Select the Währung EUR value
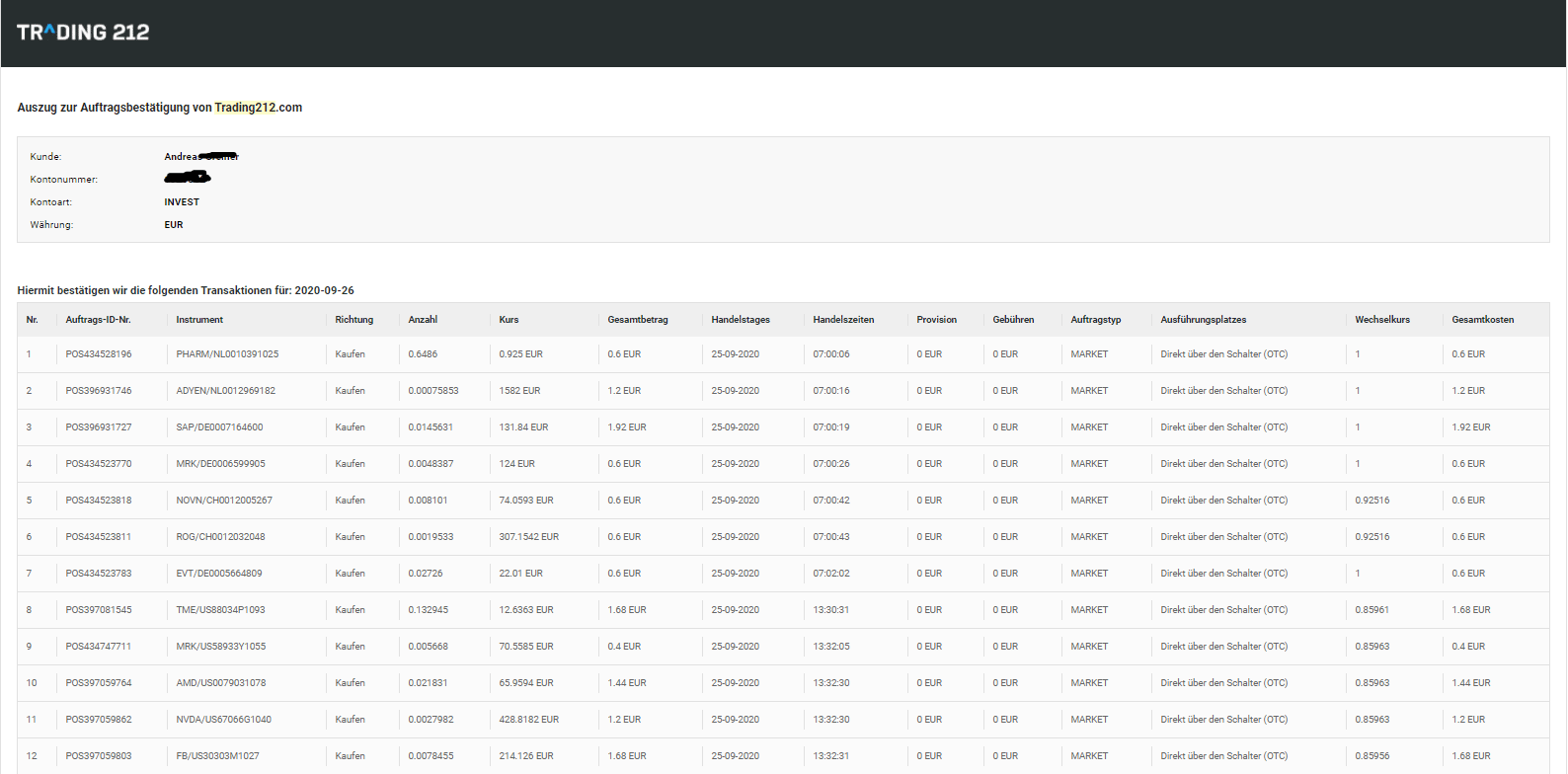The height and width of the screenshot is (774, 1568). [x=174, y=225]
